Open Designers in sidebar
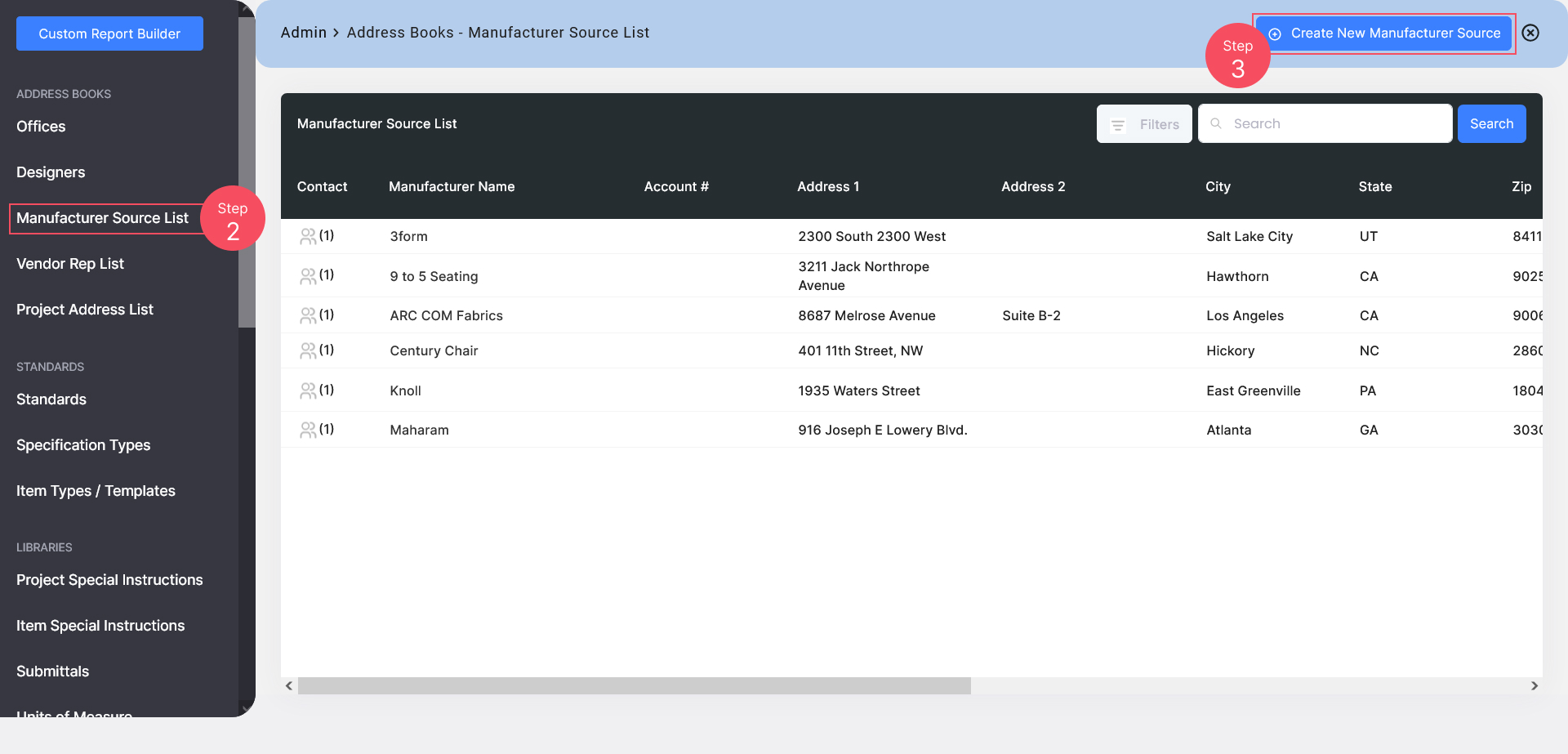The width and height of the screenshot is (1568, 754). (51, 172)
